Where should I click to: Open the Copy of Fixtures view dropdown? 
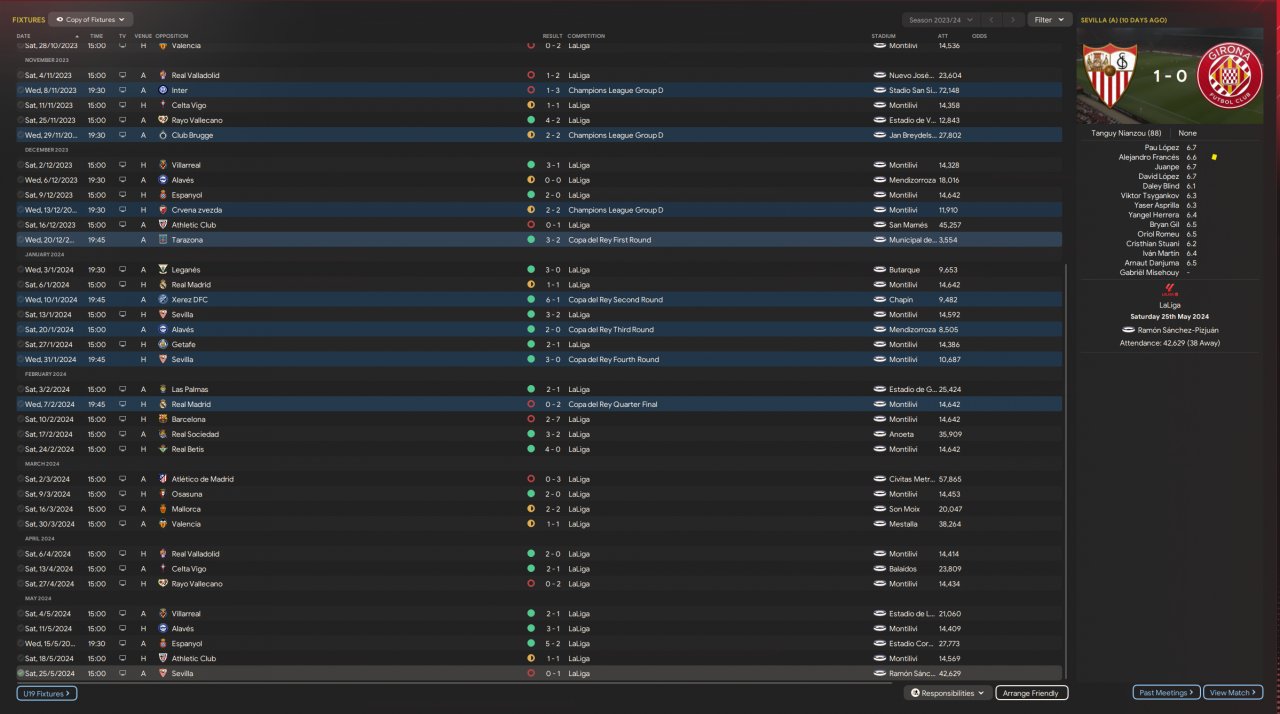[x=90, y=19]
